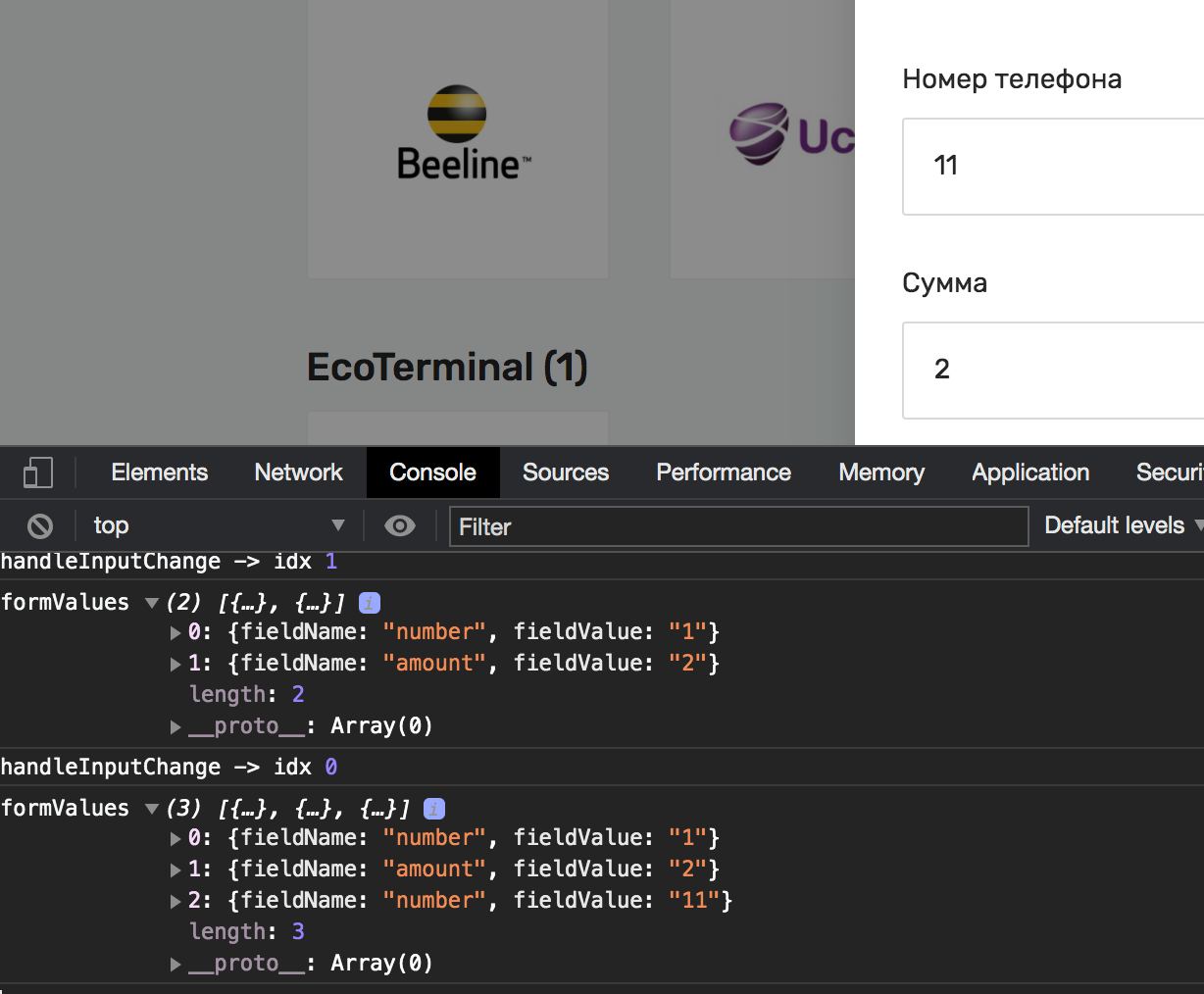Switch to the Application tab
Viewport: 1204px width, 994px height.
[1030, 472]
